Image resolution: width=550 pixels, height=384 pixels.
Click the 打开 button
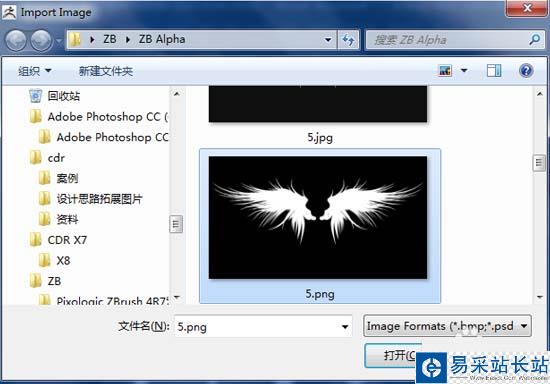(x=393, y=355)
